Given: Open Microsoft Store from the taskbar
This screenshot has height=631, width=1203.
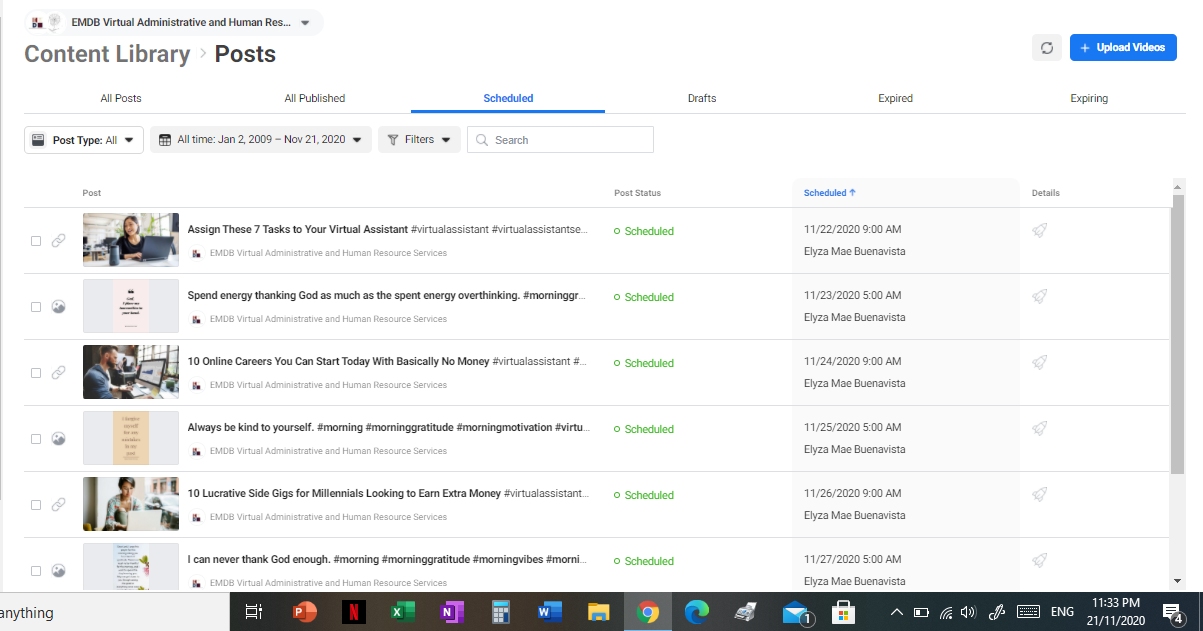Looking at the screenshot, I should click(x=843, y=612).
